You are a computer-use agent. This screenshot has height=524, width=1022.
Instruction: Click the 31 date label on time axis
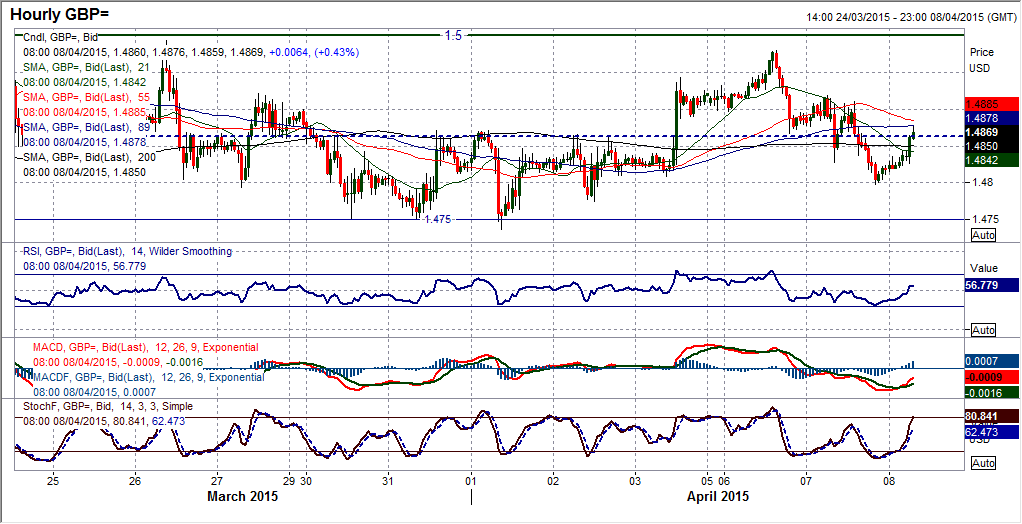point(388,481)
